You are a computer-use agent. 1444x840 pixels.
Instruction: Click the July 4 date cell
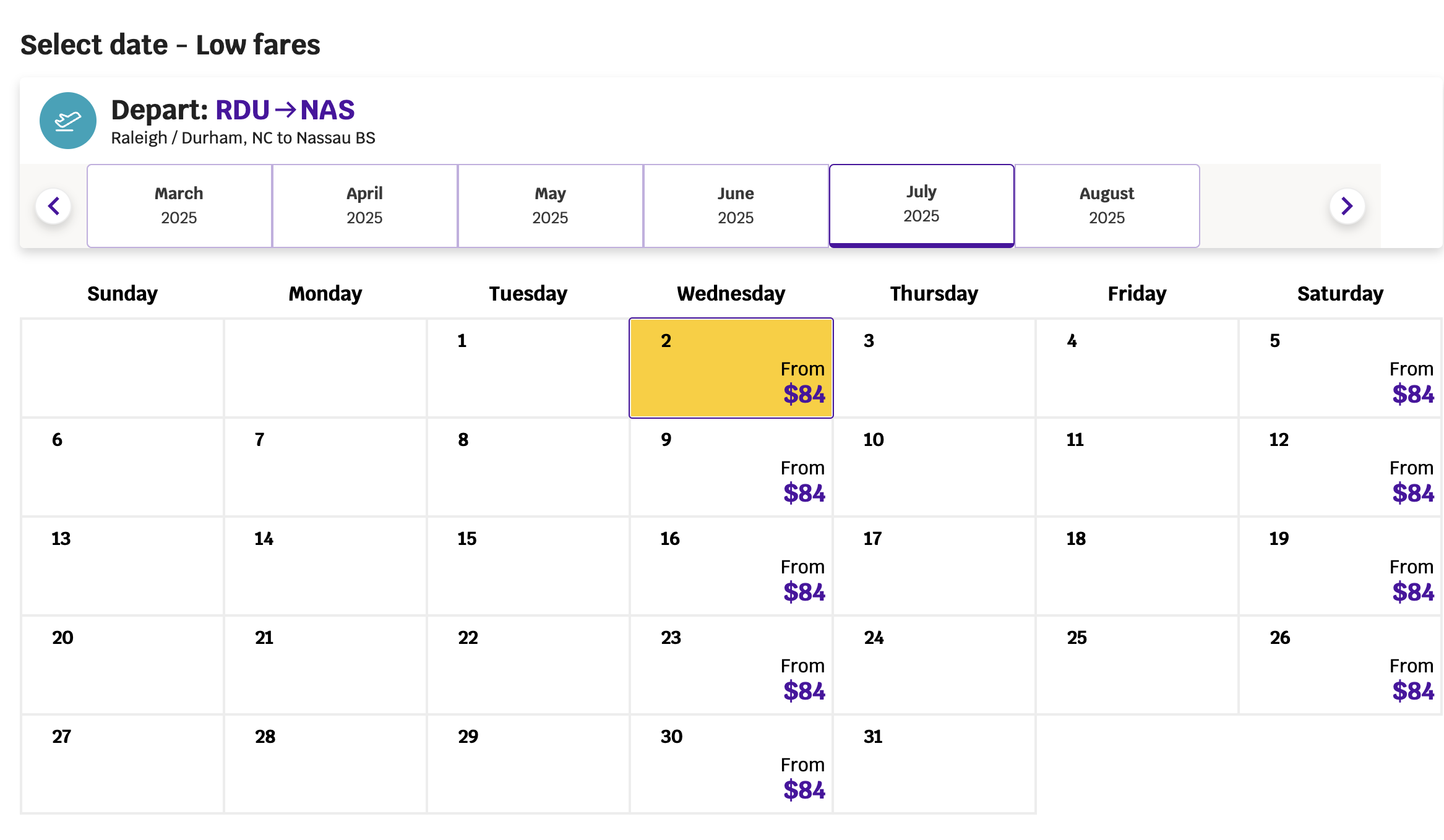click(1137, 368)
